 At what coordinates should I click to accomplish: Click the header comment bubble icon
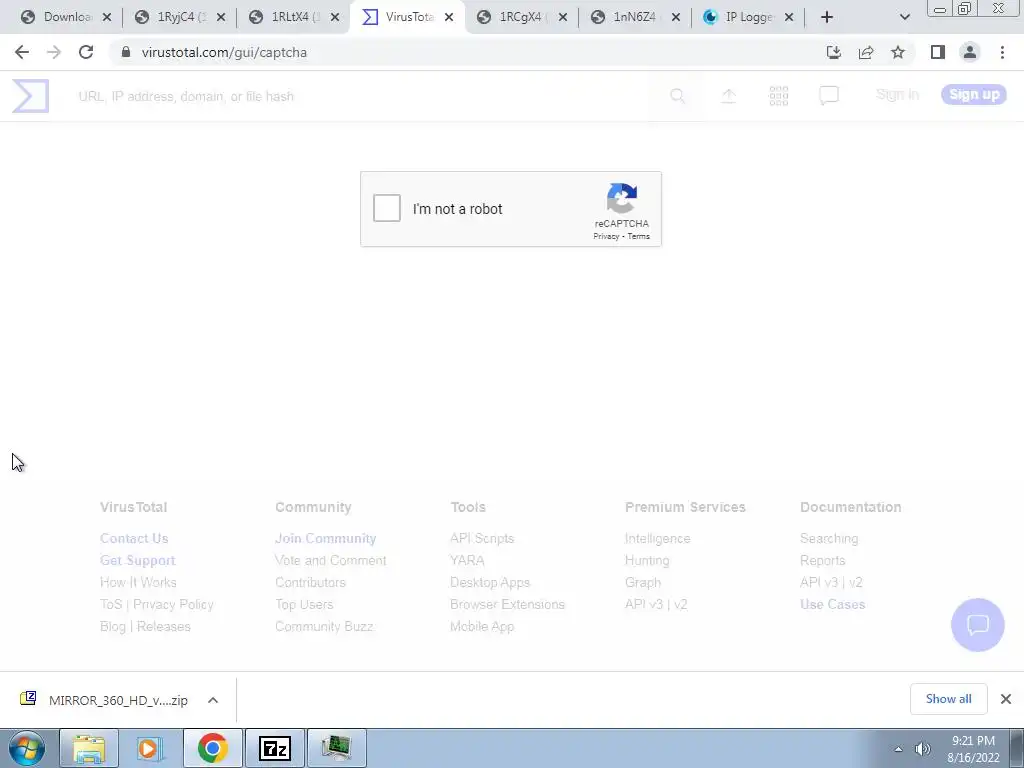pyautogui.click(x=829, y=96)
